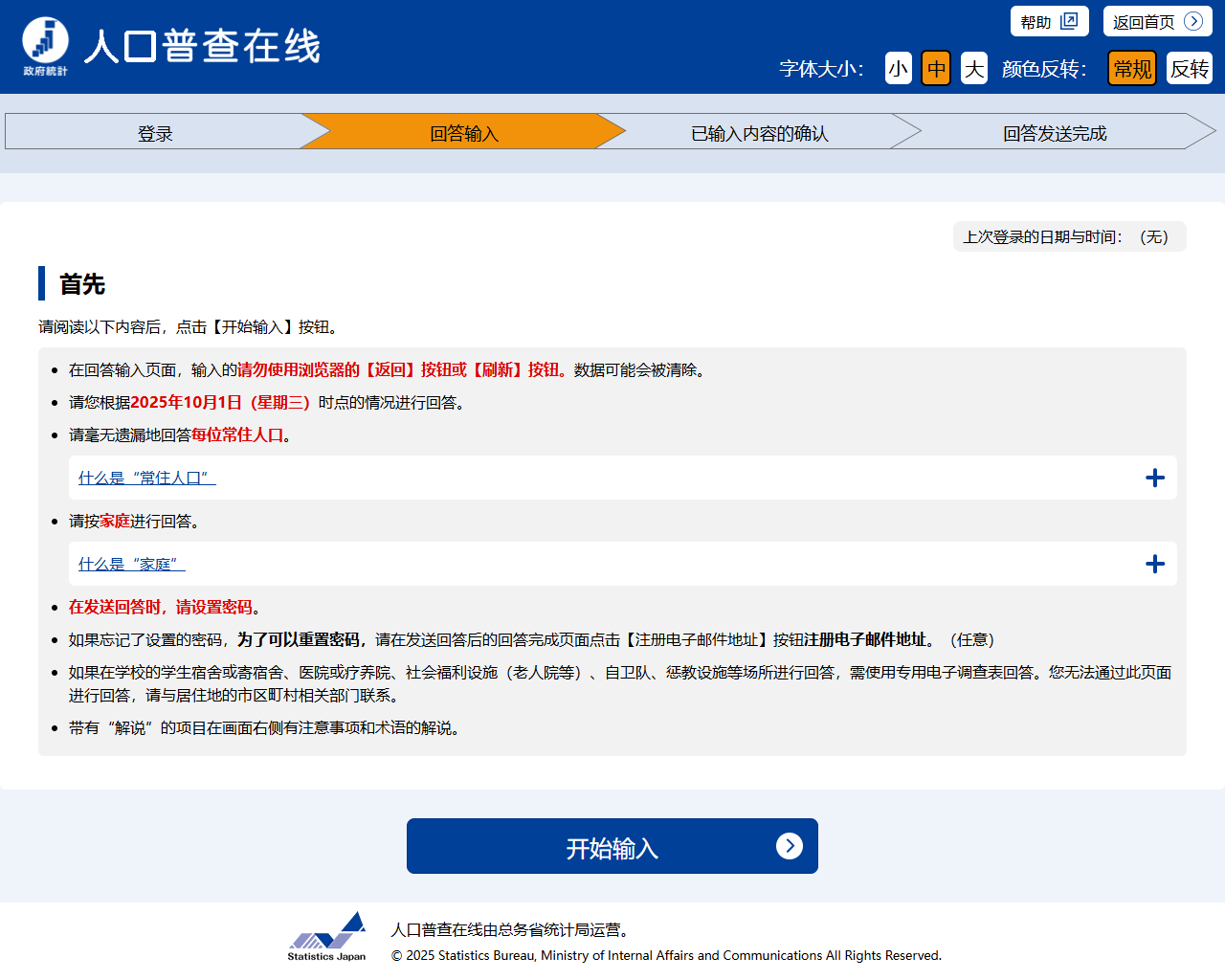Screen dimensions: 1225x980
Task: Set font size to small (小)
Action: (x=898, y=68)
